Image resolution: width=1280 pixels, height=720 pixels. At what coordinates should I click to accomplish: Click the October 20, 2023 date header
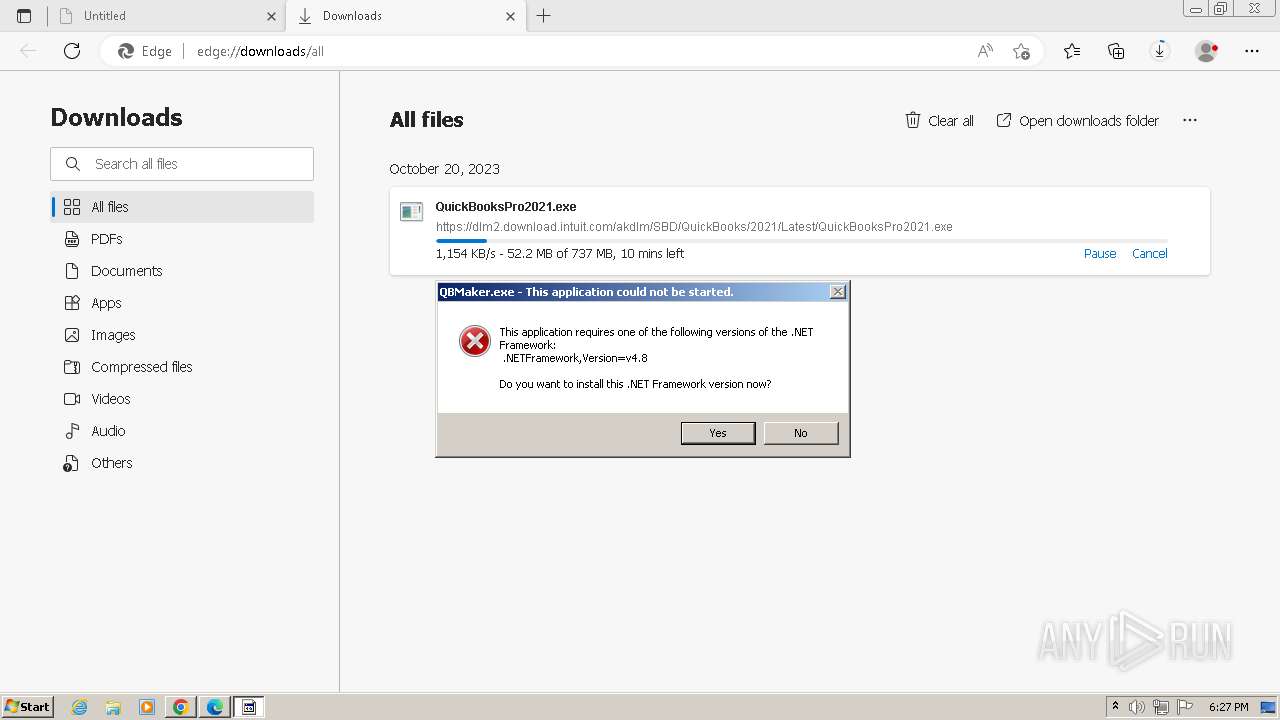(x=445, y=169)
